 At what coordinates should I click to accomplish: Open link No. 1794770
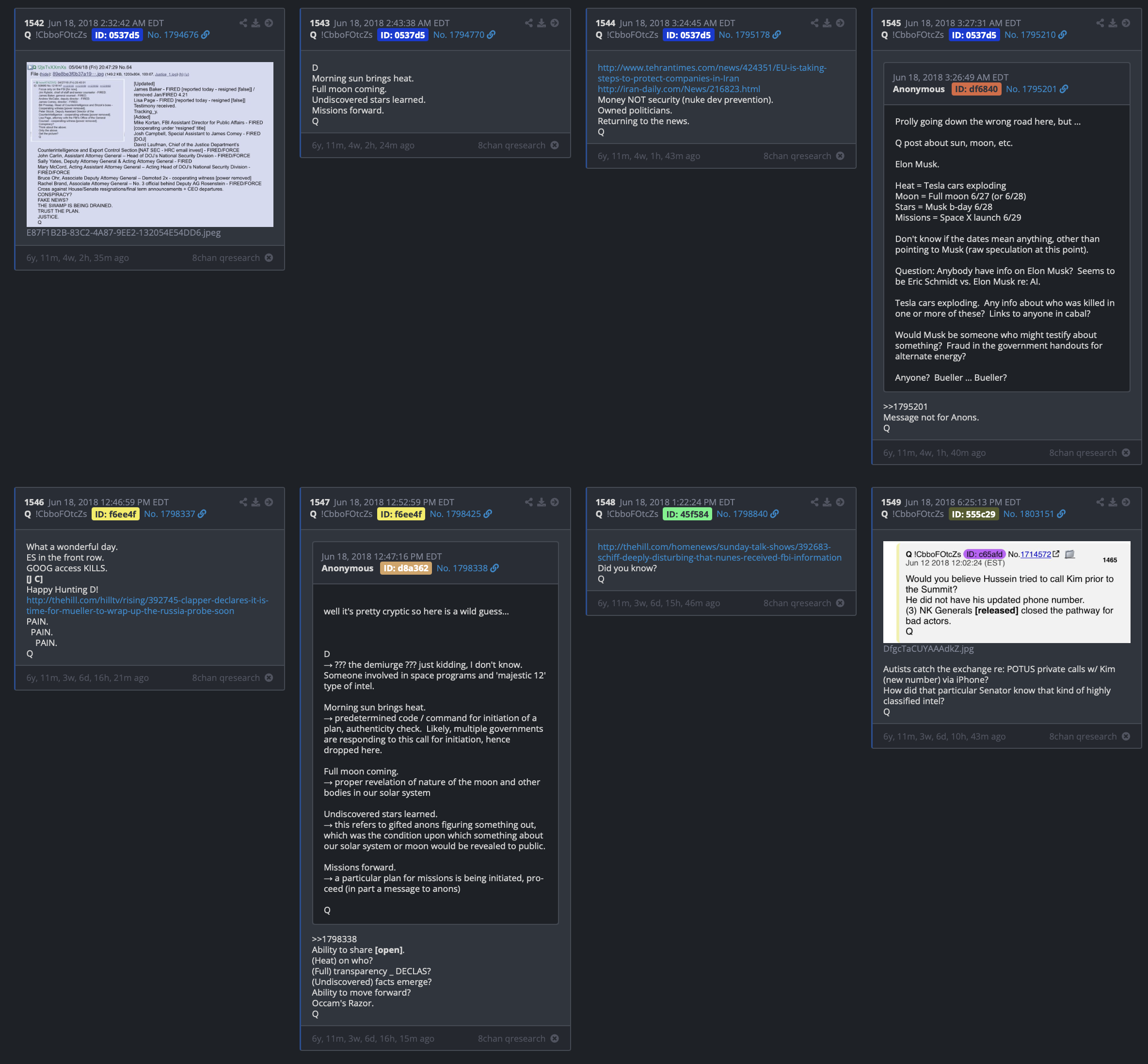pos(464,34)
